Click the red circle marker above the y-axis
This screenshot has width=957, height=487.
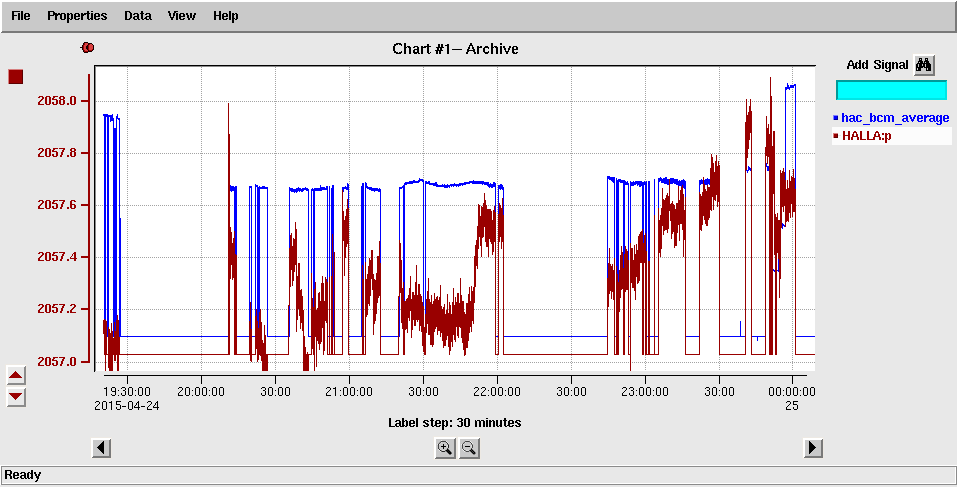pyautogui.click(x=88, y=47)
